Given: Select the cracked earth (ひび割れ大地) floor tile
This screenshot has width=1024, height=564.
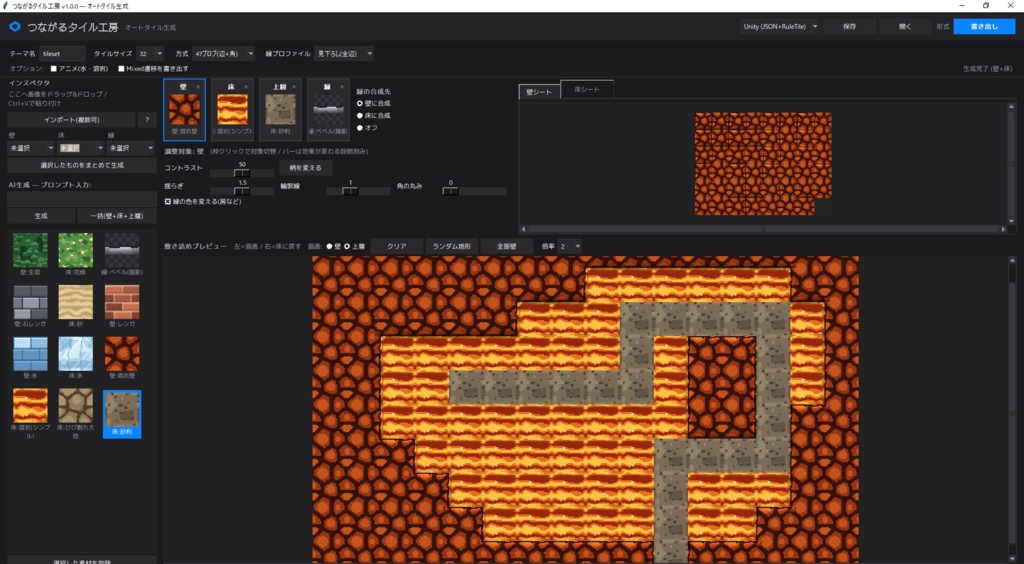Looking at the screenshot, I should point(76,406).
